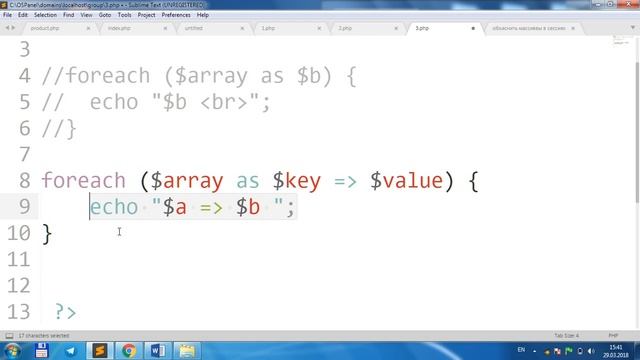The width and height of the screenshot is (640, 360).
Task: Close the untitled tab
Action: (x=242, y=29)
